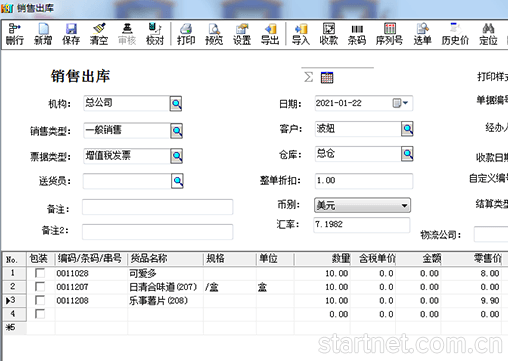Check the 包装 box for row 1
The height and width of the screenshot is (361, 508).
tap(40, 273)
